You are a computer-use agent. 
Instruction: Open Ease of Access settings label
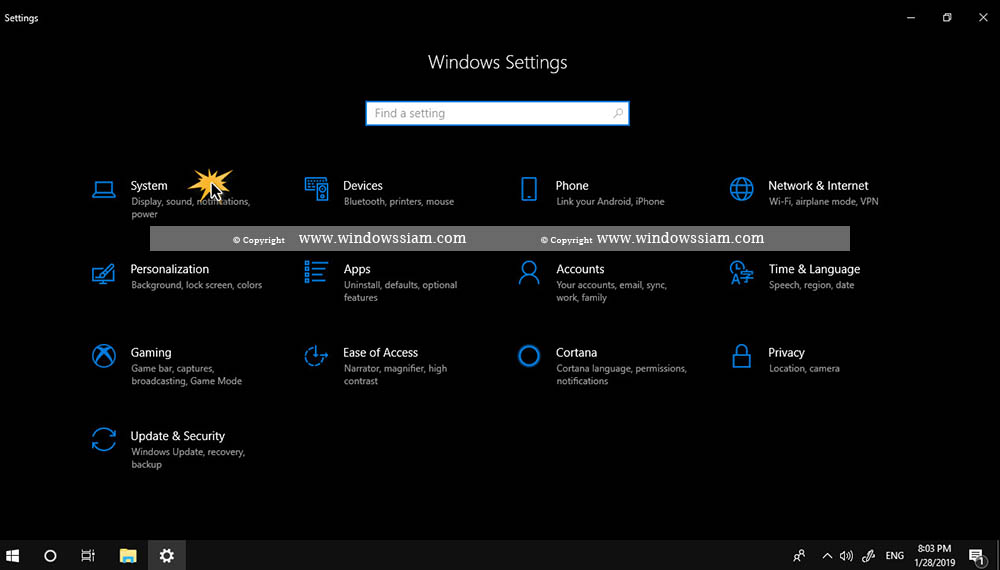point(380,353)
